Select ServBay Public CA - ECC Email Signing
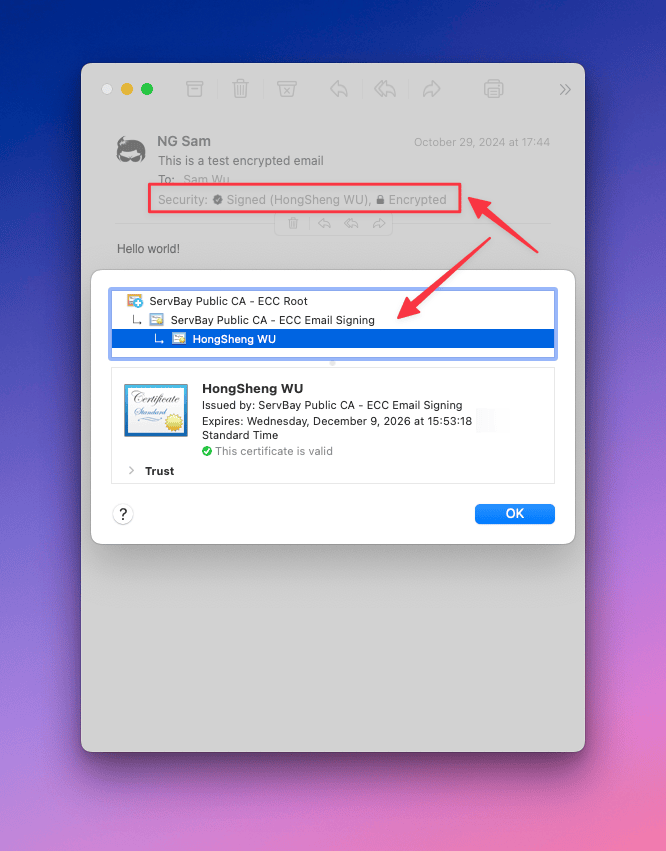Image resolution: width=666 pixels, height=851 pixels. click(333, 320)
